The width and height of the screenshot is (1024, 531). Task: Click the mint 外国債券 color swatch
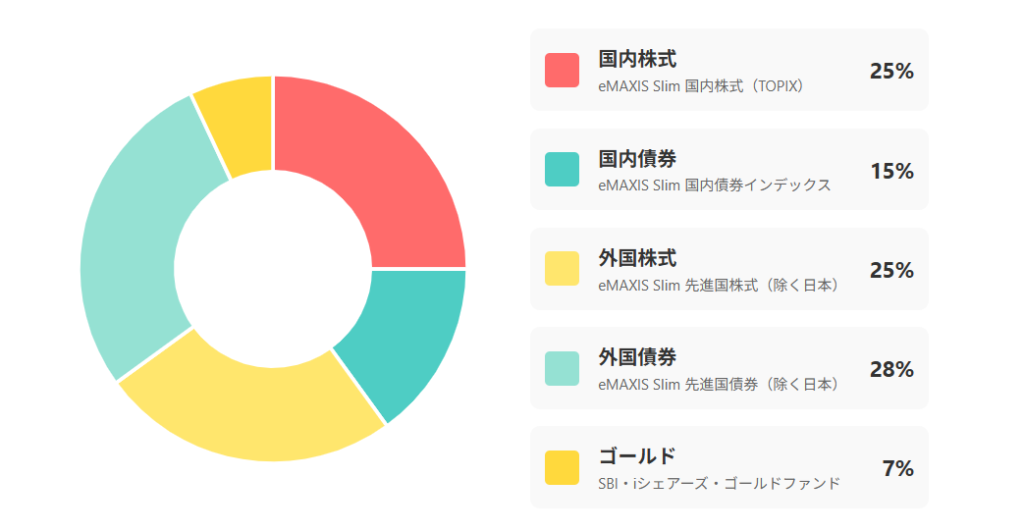pos(561,368)
